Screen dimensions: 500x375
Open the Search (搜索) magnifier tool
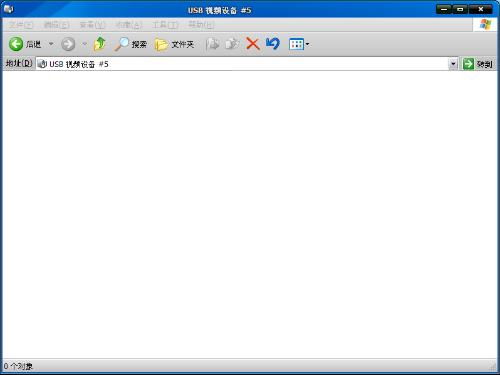tap(130, 44)
